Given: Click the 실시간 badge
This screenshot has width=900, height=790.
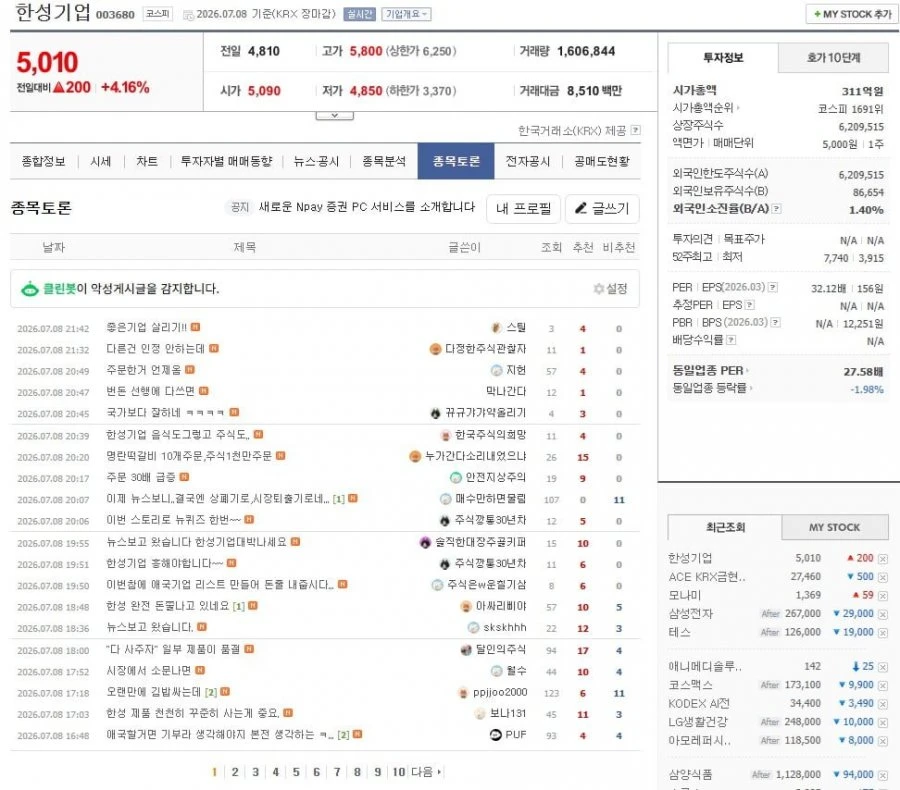Looking at the screenshot, I should [359, 14].
